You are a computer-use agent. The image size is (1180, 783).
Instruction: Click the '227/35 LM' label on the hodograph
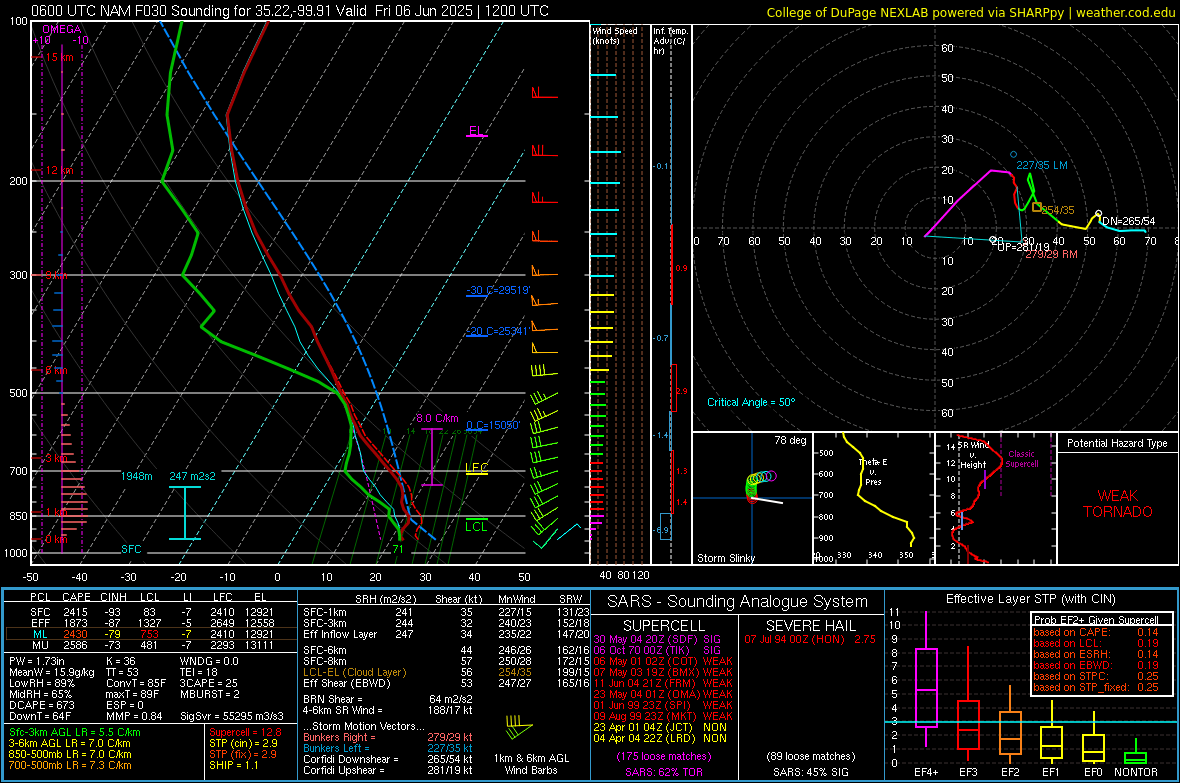tap(1042, 165)
